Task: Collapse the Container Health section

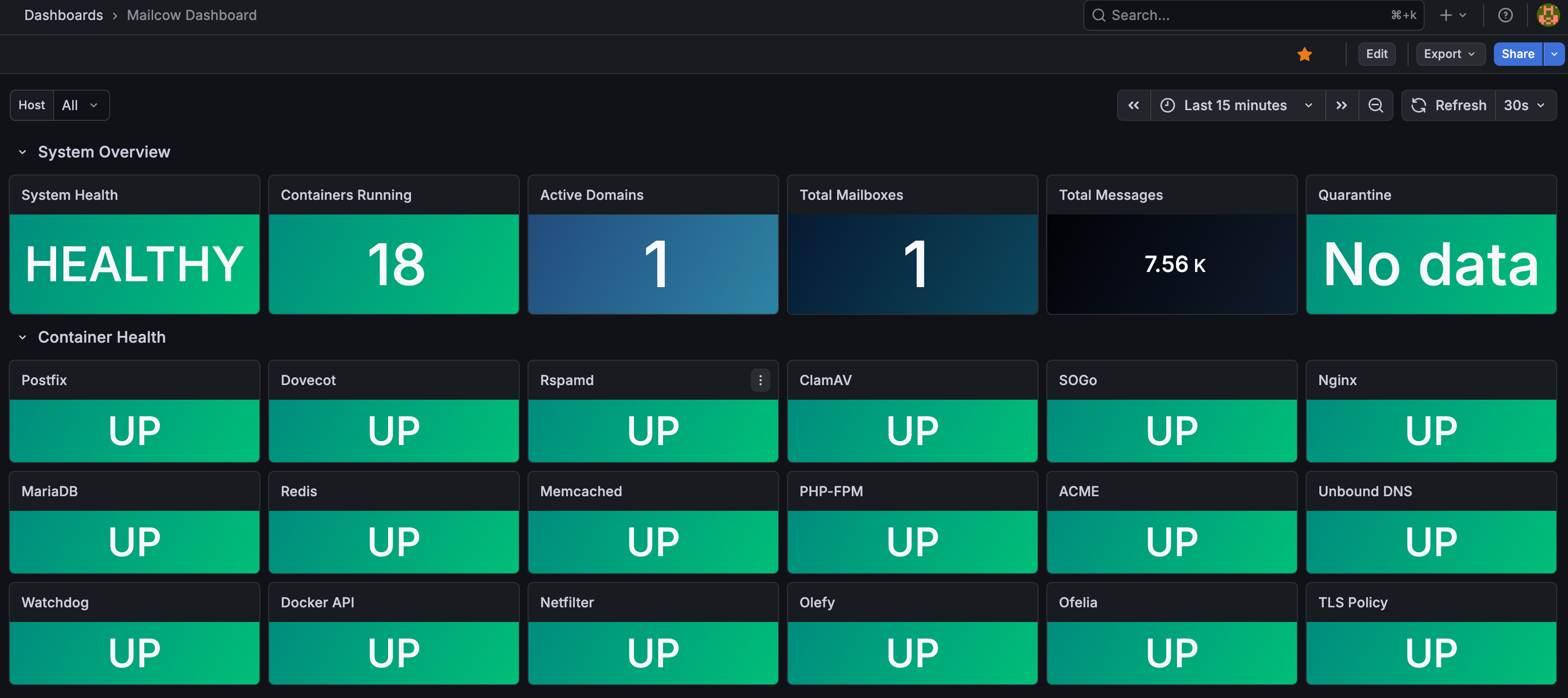Action: (x=22, y=337)
